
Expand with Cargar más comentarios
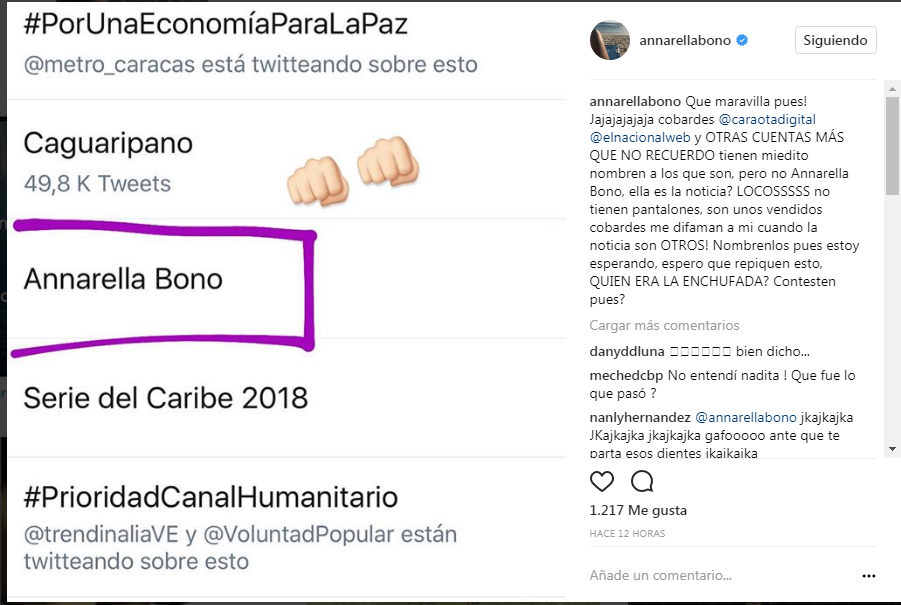pos(664,325)
